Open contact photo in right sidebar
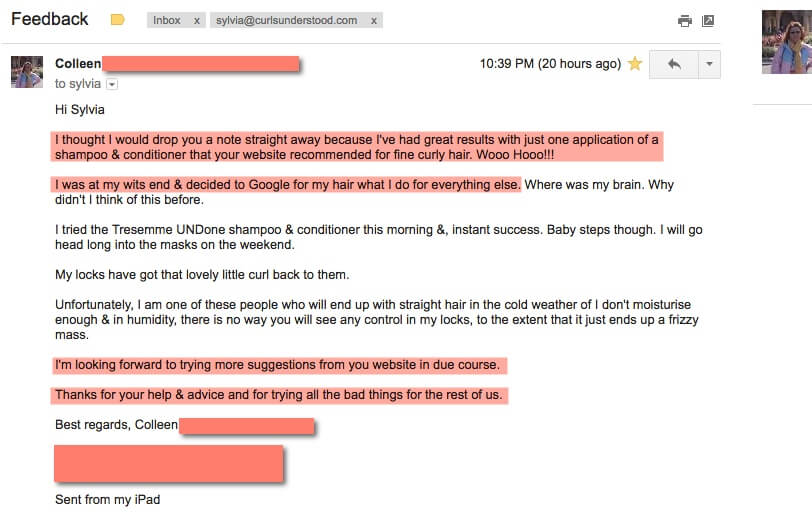Viewport: 812px width, 520px height. click(787, 42)
